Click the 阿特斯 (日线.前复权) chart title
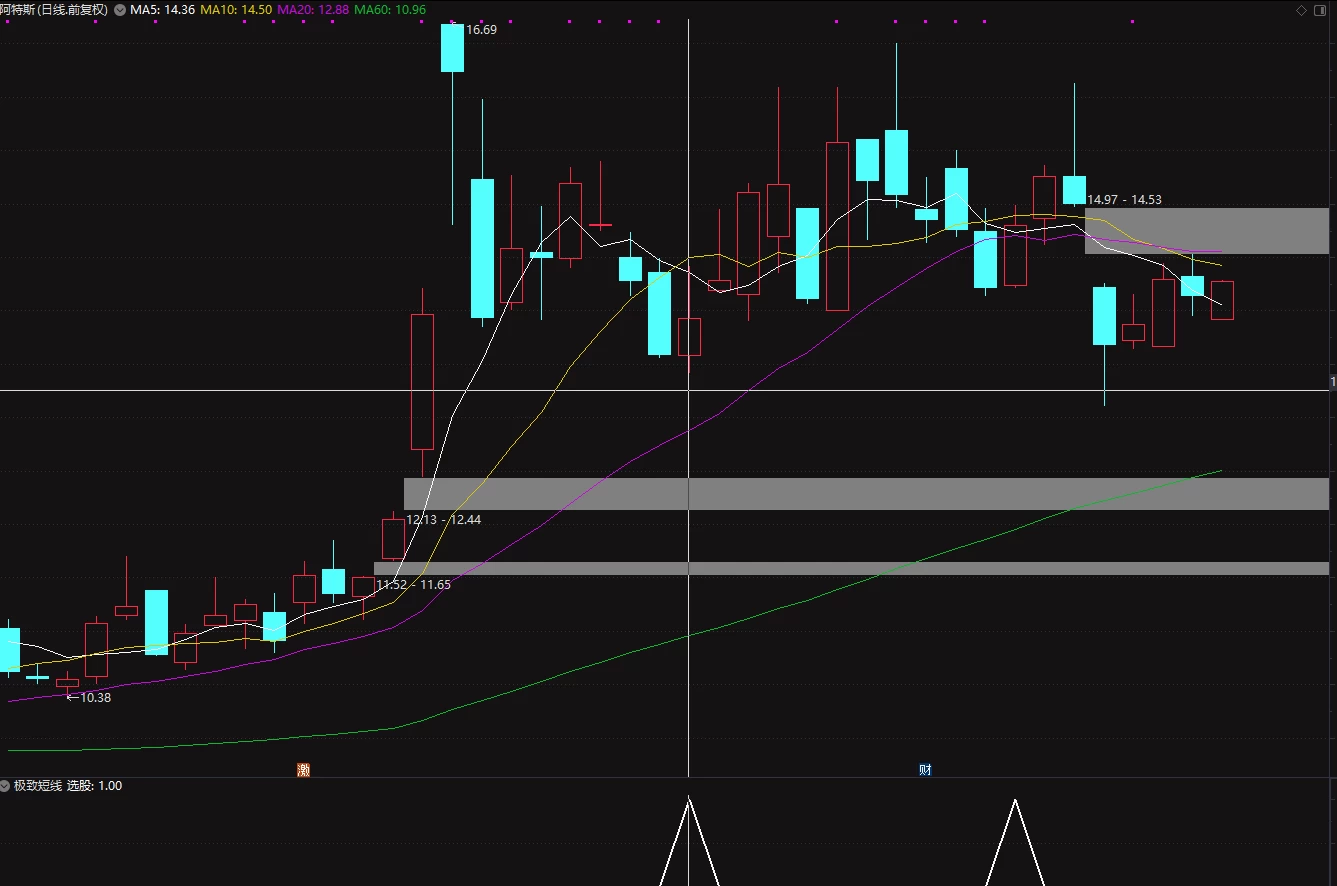This screenshot has width=1337, height=886. (x=55, y=10)
